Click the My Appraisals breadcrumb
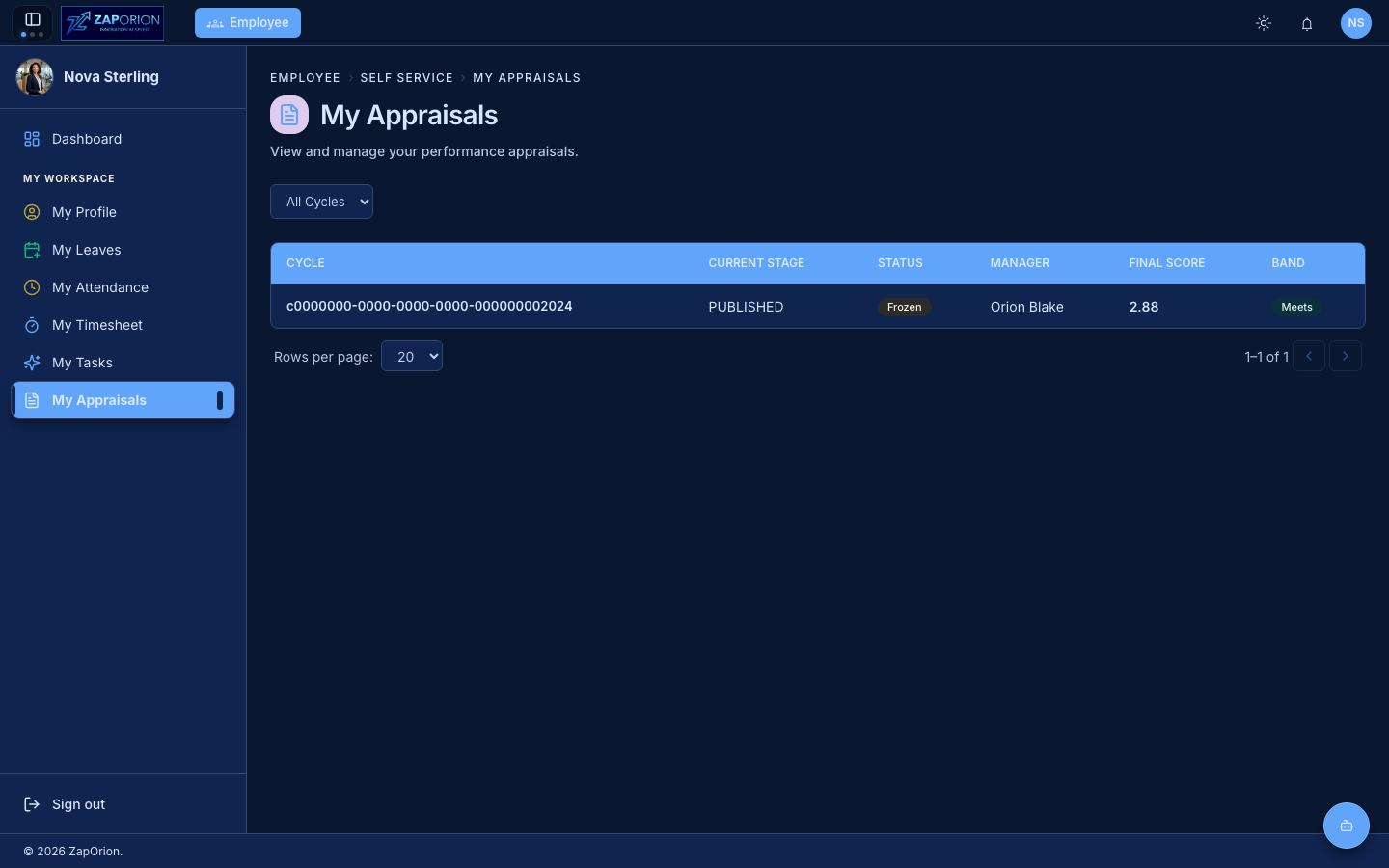1389x868 pixels. pos(527,78)
